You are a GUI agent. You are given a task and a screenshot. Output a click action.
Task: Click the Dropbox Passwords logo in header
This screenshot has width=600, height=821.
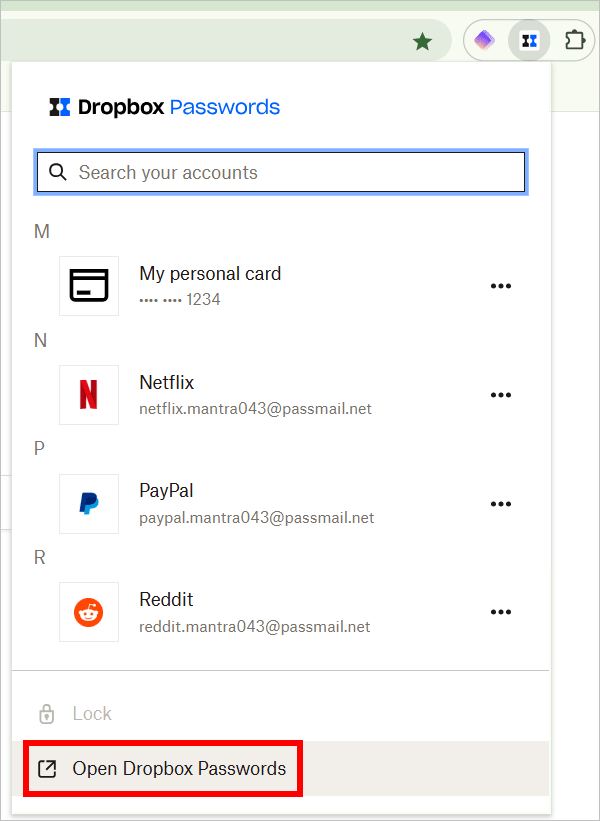164,107
